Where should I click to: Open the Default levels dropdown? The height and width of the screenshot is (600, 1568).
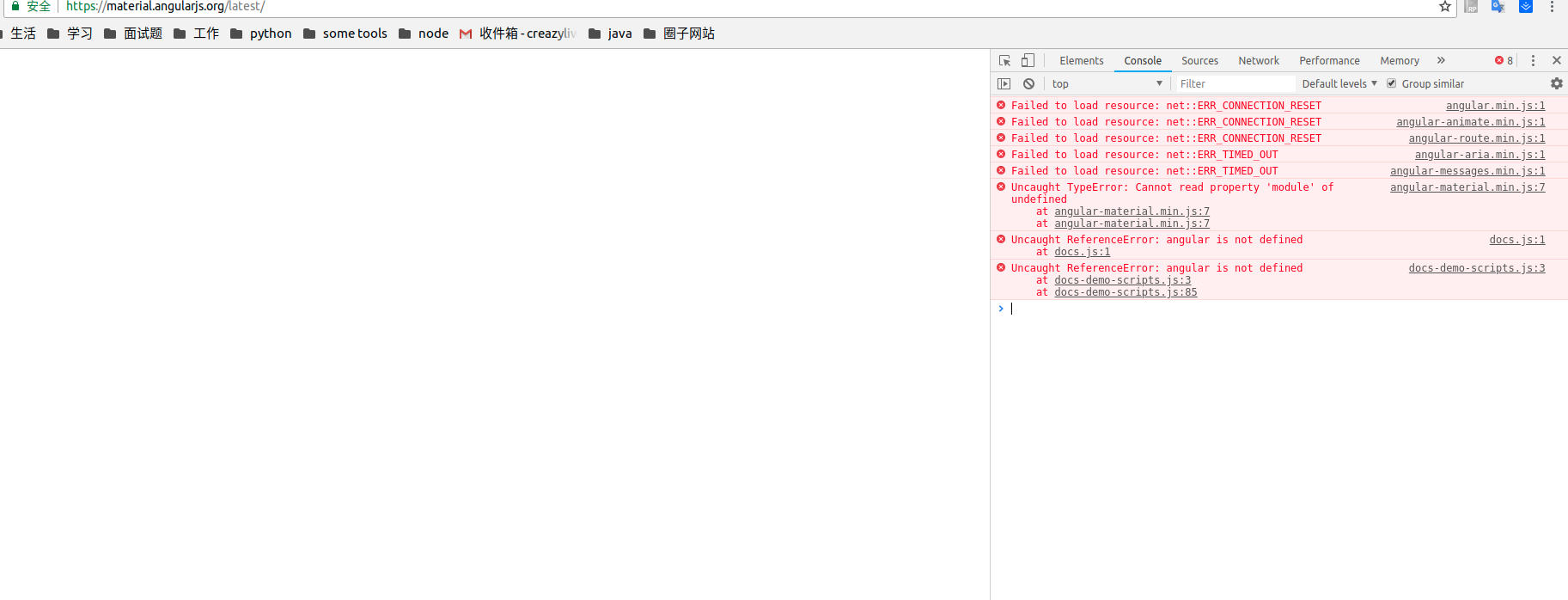point(1339,83)
